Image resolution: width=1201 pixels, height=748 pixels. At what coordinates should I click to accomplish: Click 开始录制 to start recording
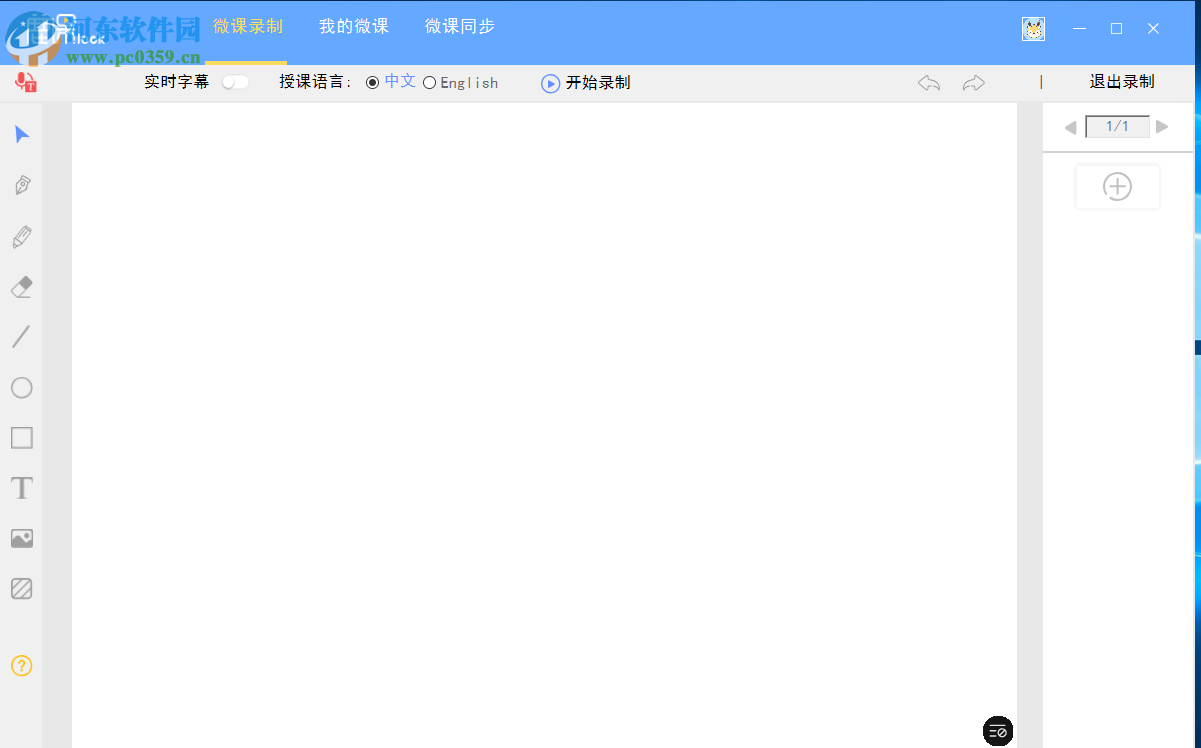click(585, 83)
